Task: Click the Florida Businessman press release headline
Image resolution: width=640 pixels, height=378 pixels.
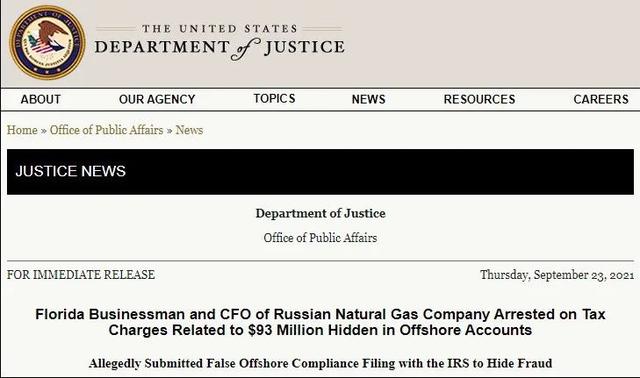Action: tap(320, 322)
